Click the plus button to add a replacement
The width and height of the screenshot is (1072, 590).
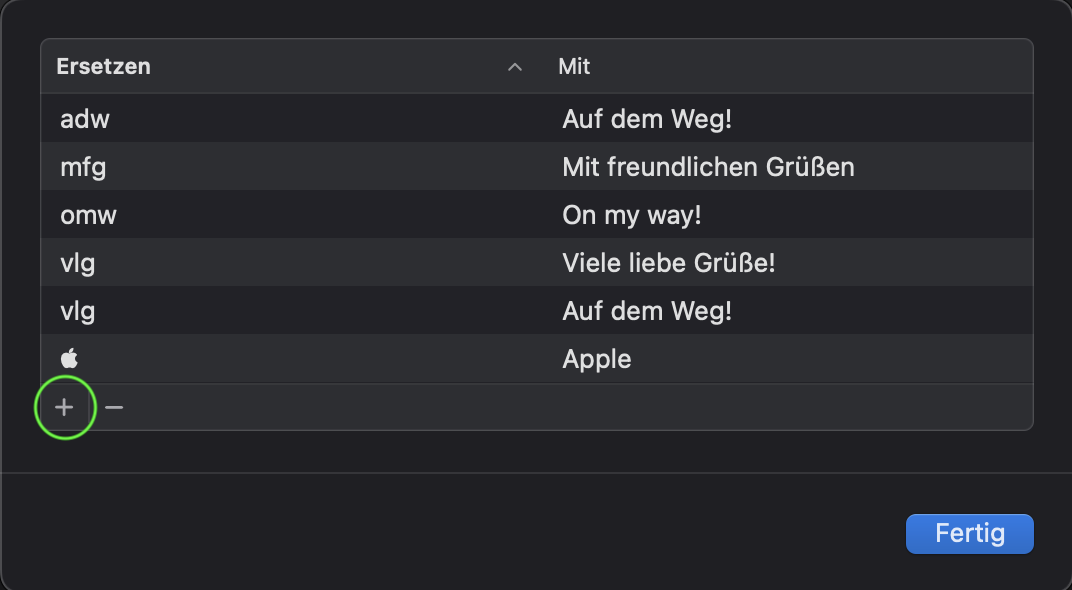[x=65, y=407]
